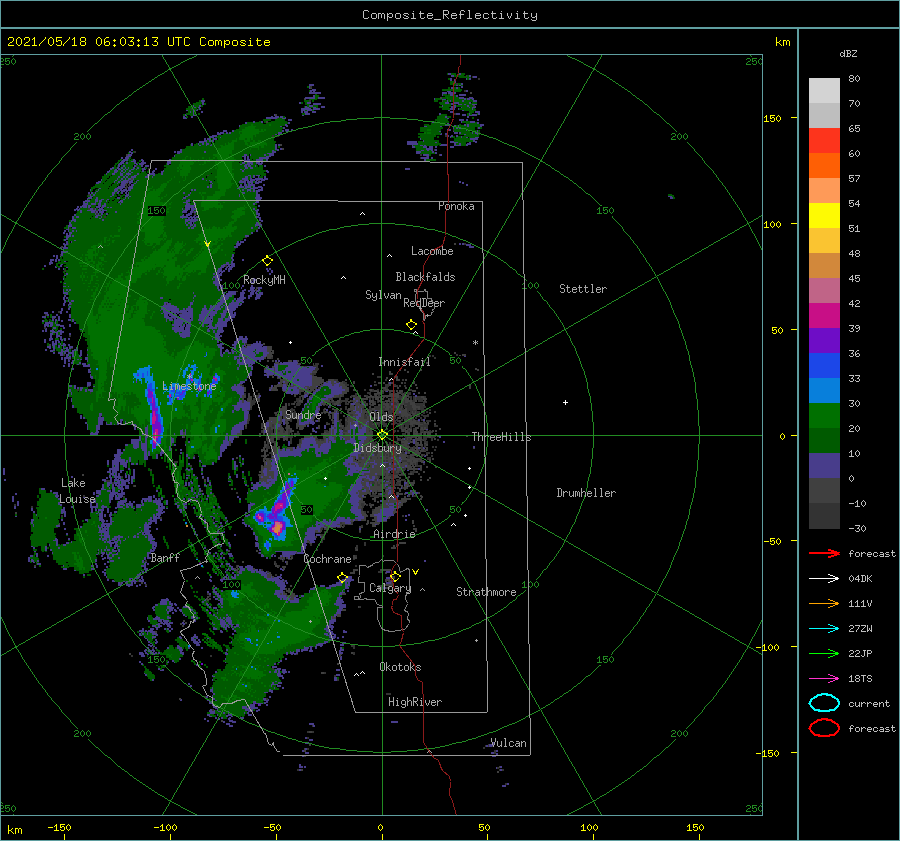
Task: Click the cyan 27ZW arrow legend icon
Action: [824, 629]
